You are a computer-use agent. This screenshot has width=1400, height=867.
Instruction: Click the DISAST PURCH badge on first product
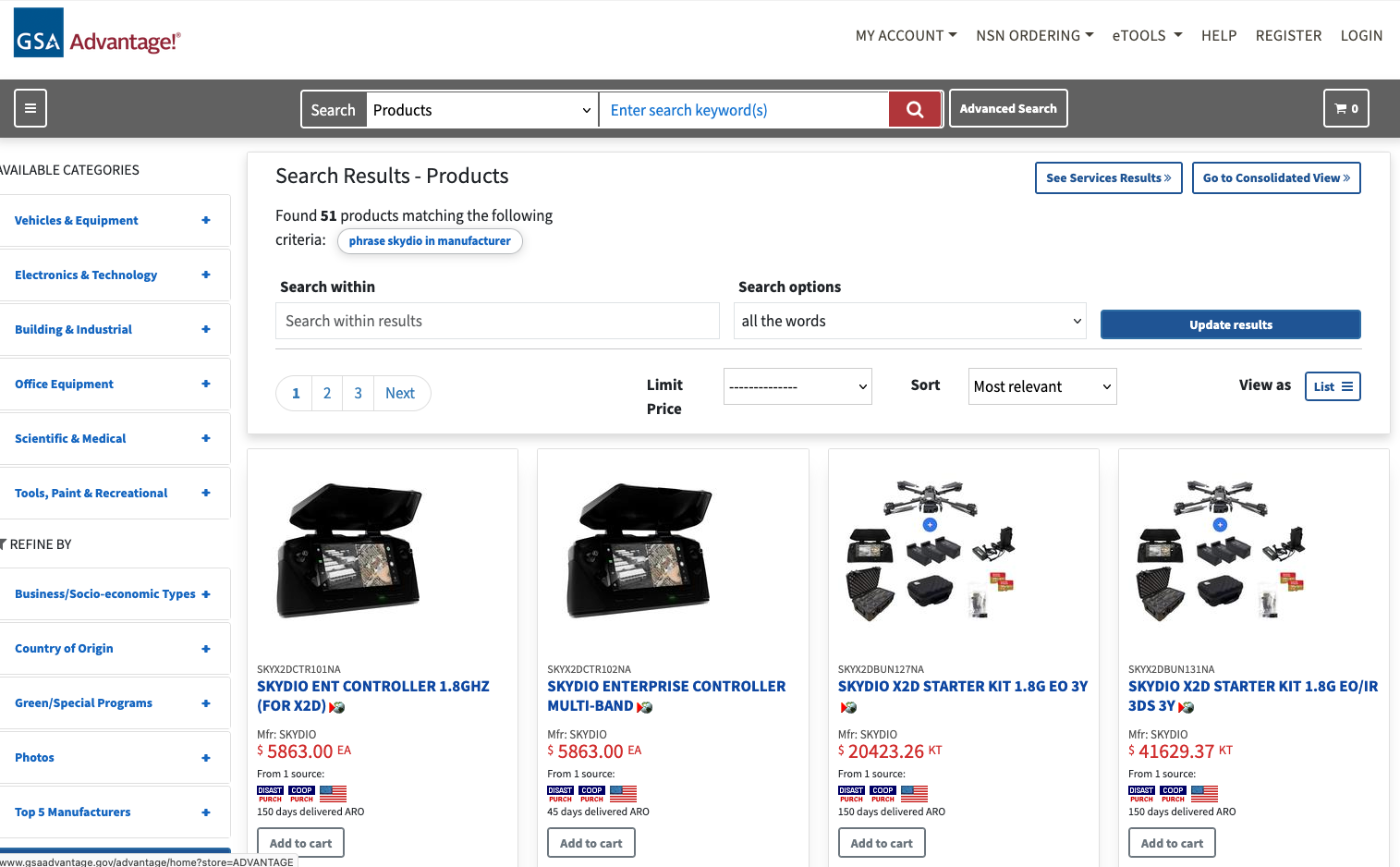tap(270, 792)
